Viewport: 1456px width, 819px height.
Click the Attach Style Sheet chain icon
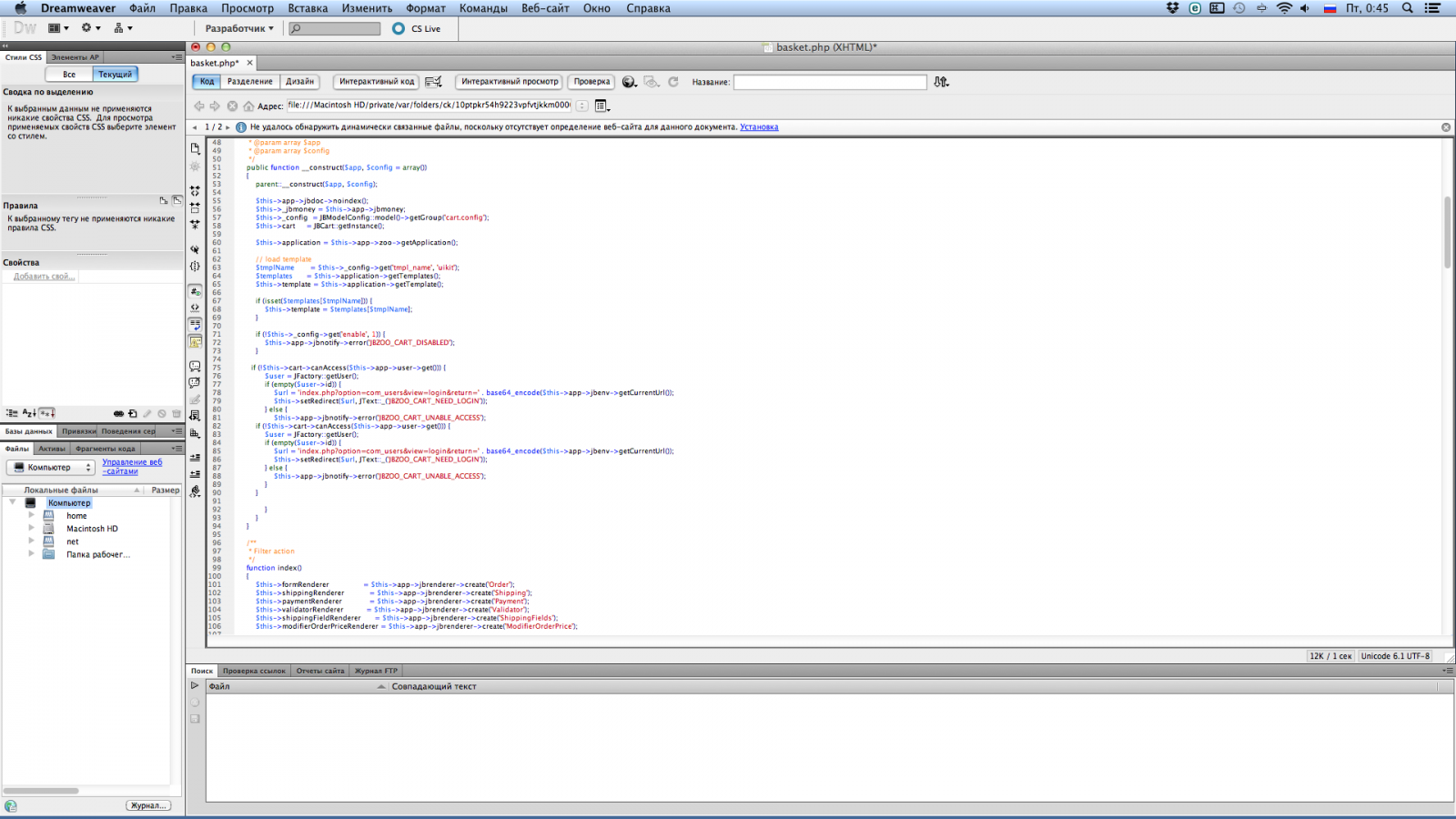118,413
